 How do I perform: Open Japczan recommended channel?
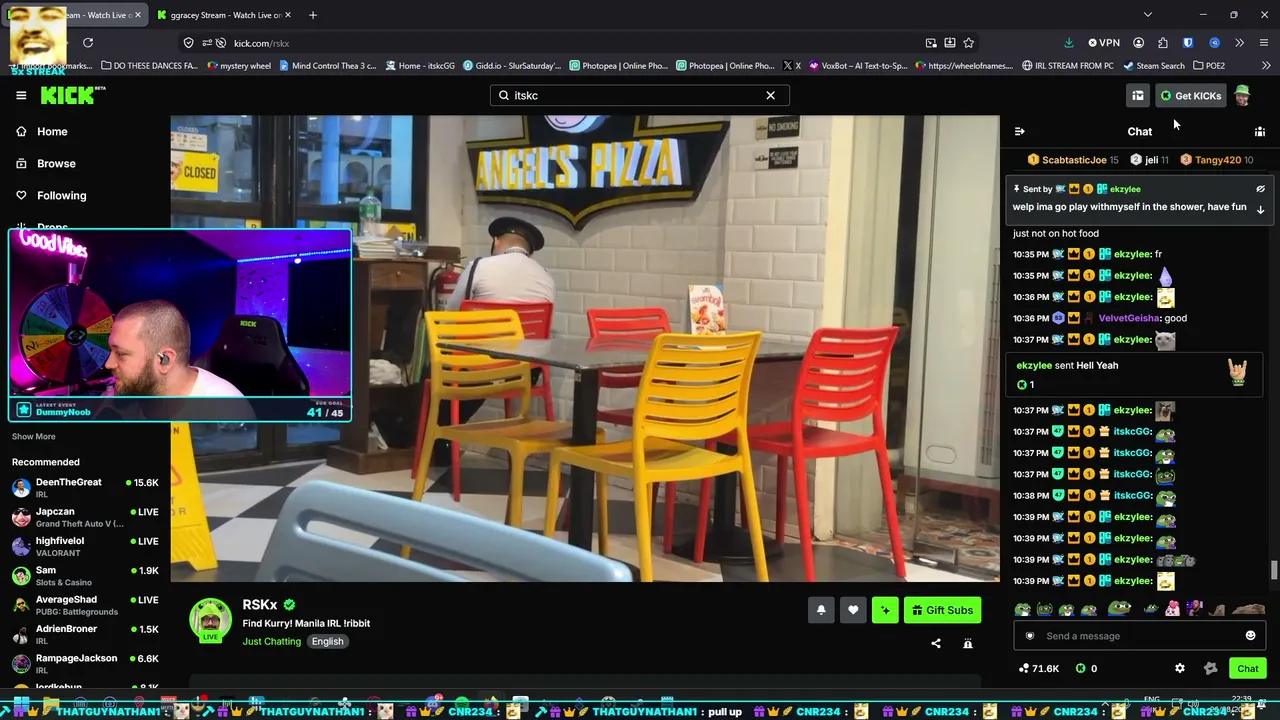coord(85,517)
